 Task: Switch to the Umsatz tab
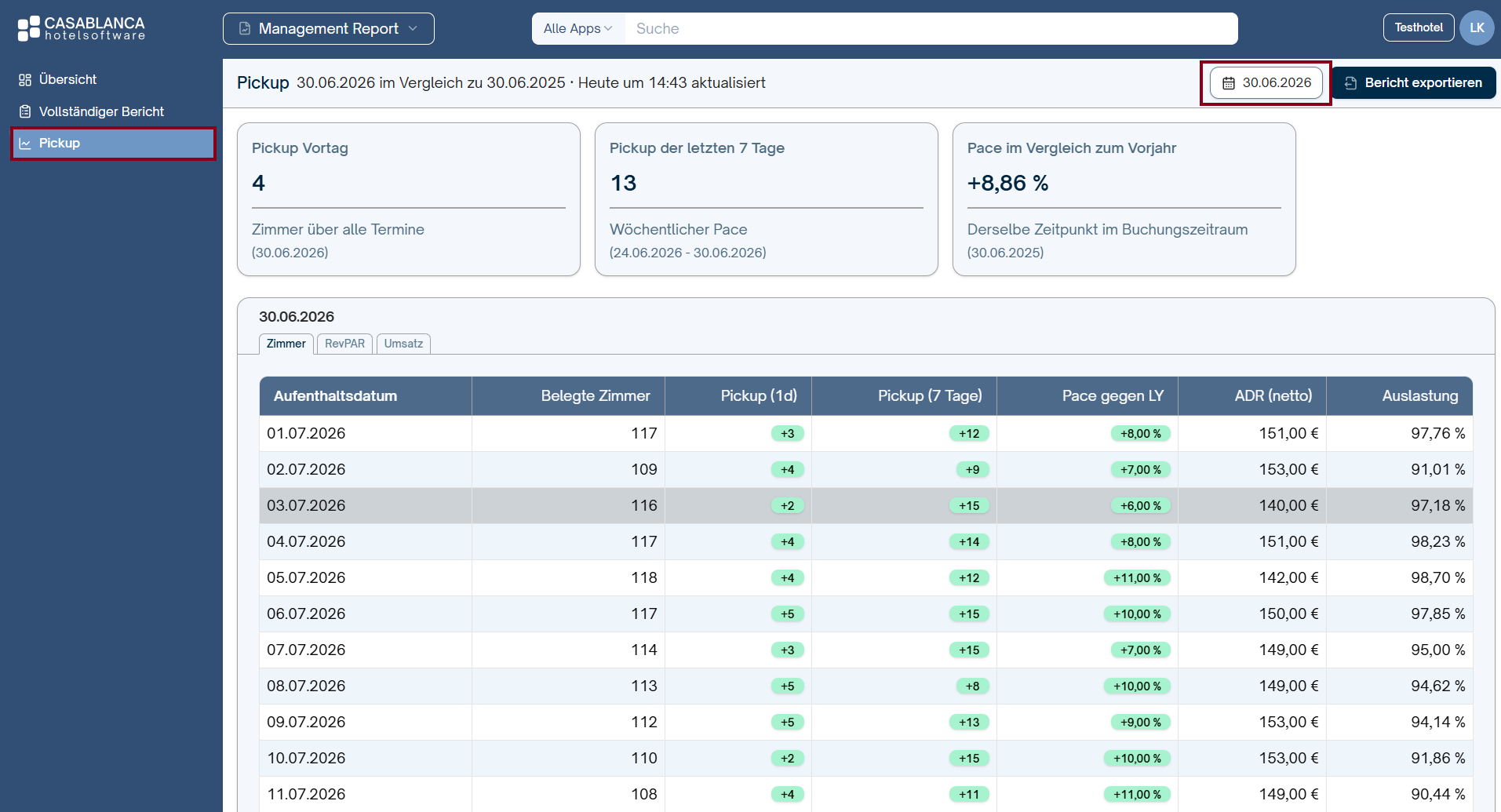click(x=403, y=344)
